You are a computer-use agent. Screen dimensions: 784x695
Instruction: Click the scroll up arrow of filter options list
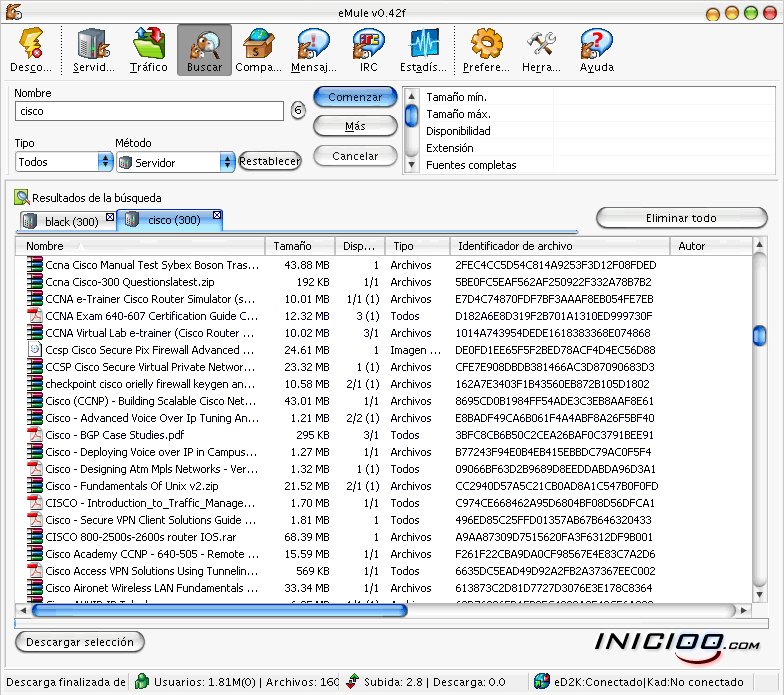[x=411, y=96]
